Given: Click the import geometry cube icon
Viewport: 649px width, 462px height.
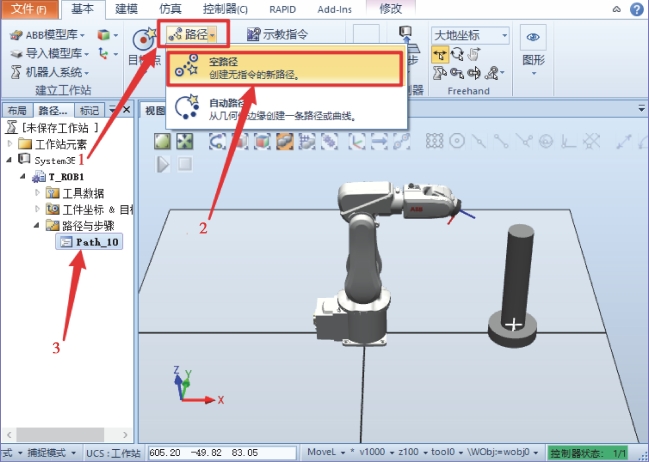Looking at the screenshot, I should click(103, 35).
